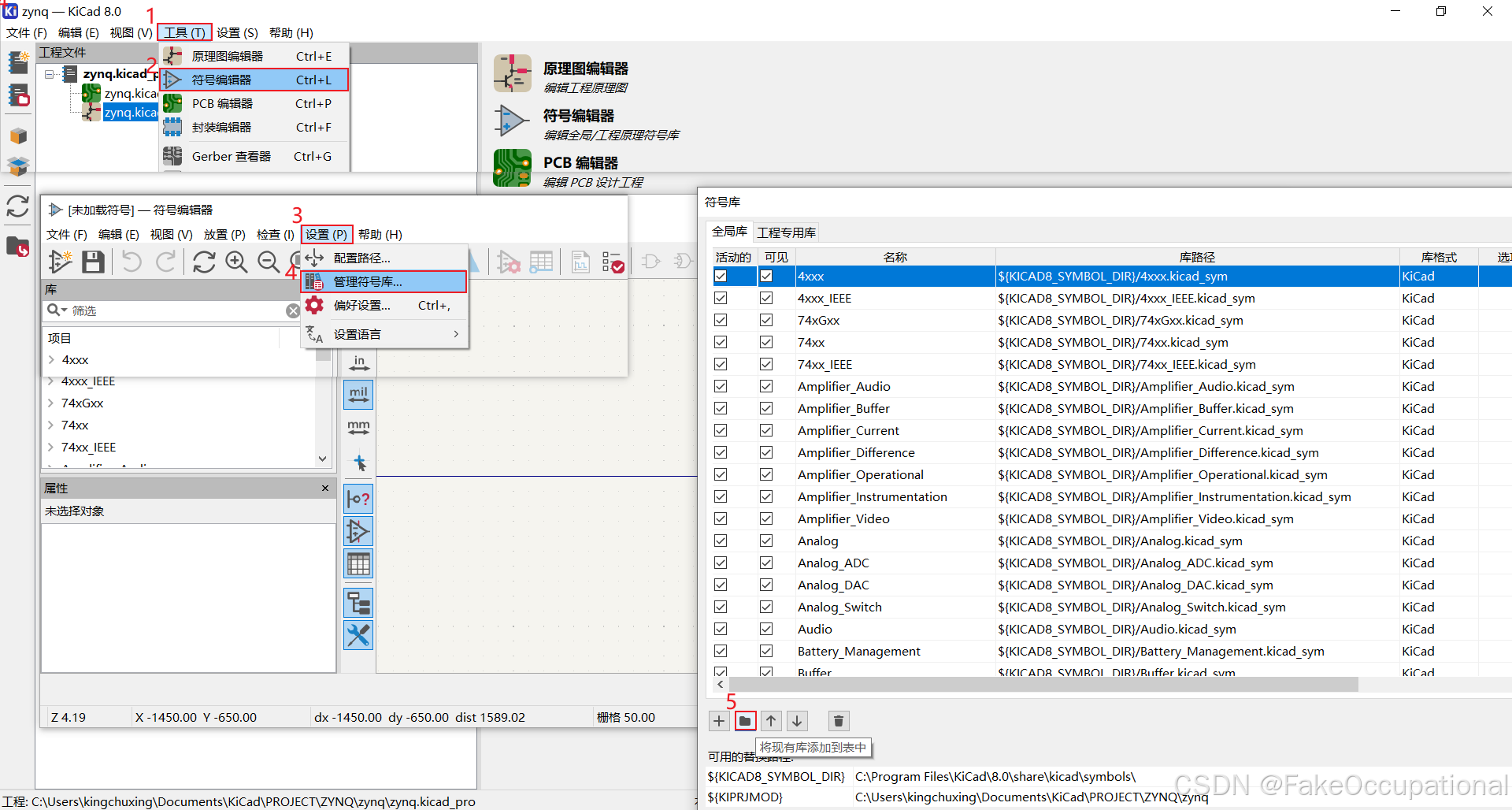Click the unarchive project box icon
Viewport: 1512px width, 810px height.
click(x=18, y=166)
